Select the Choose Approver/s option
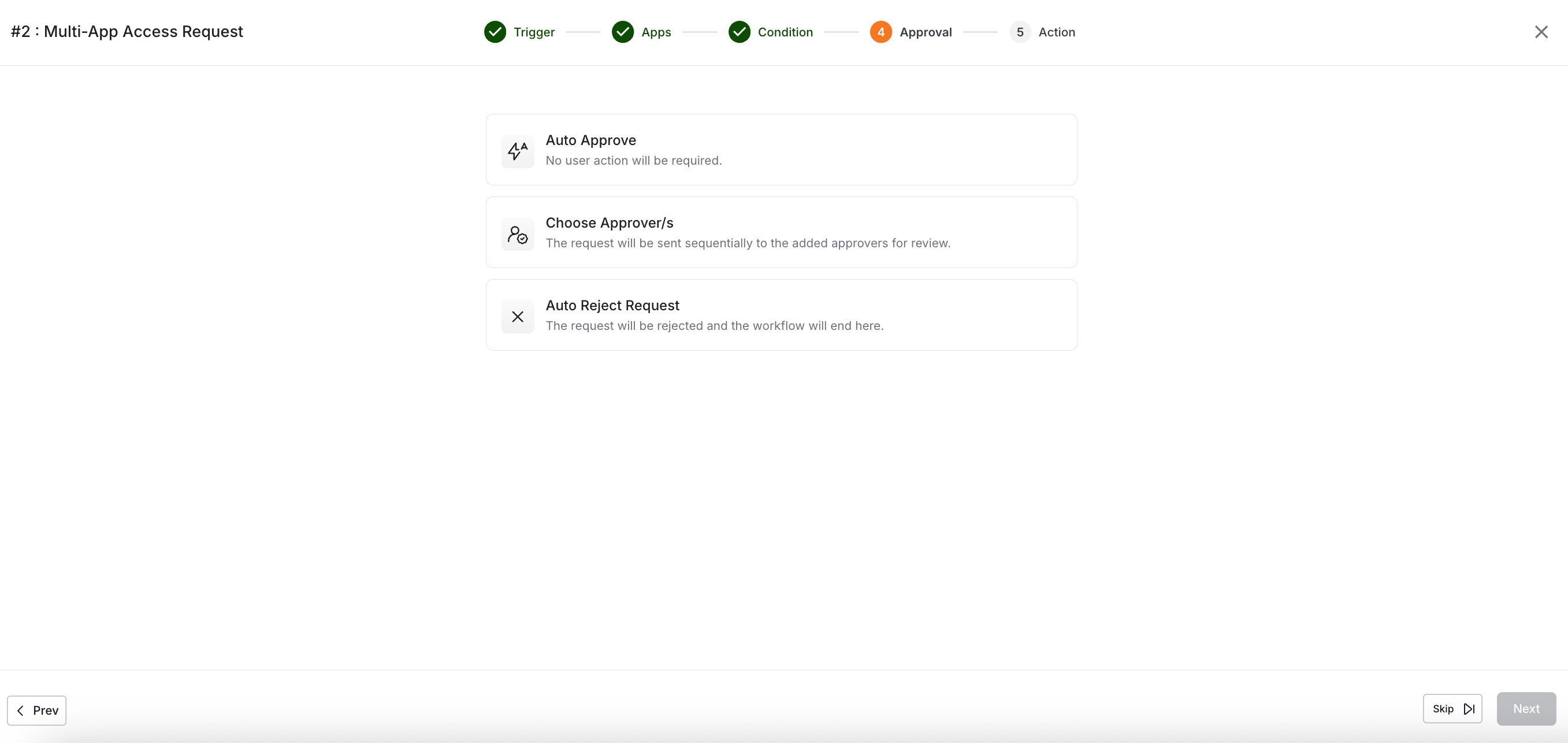The width and height of the screenshot is (1568, 743). pyautogui.click(x=781, y=232)
